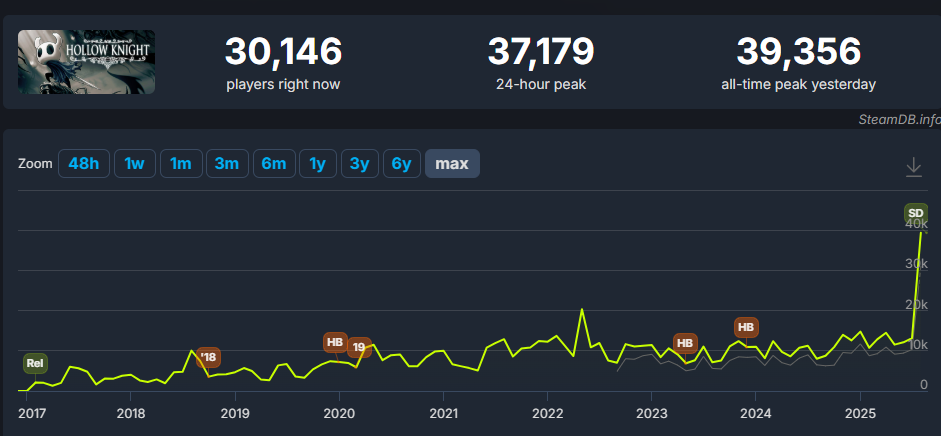The width and height of the screenshot is (941, 436).
Task: Set chart zoom to 6y
Action: point(401,164)
